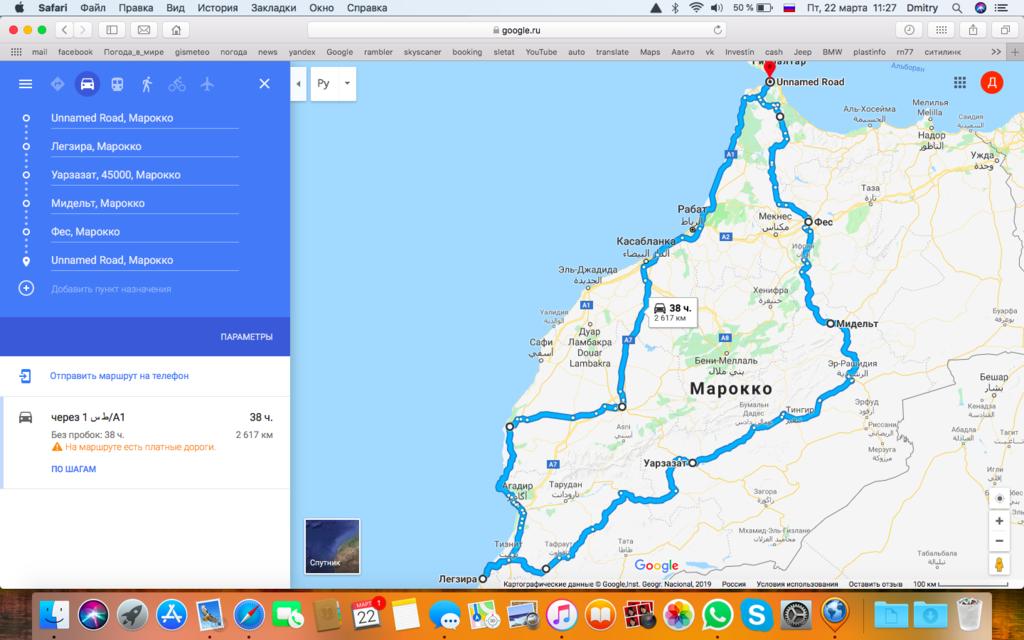Zoom in on the map
This screenshot has height=640, width=1024.
click(998, 521)
